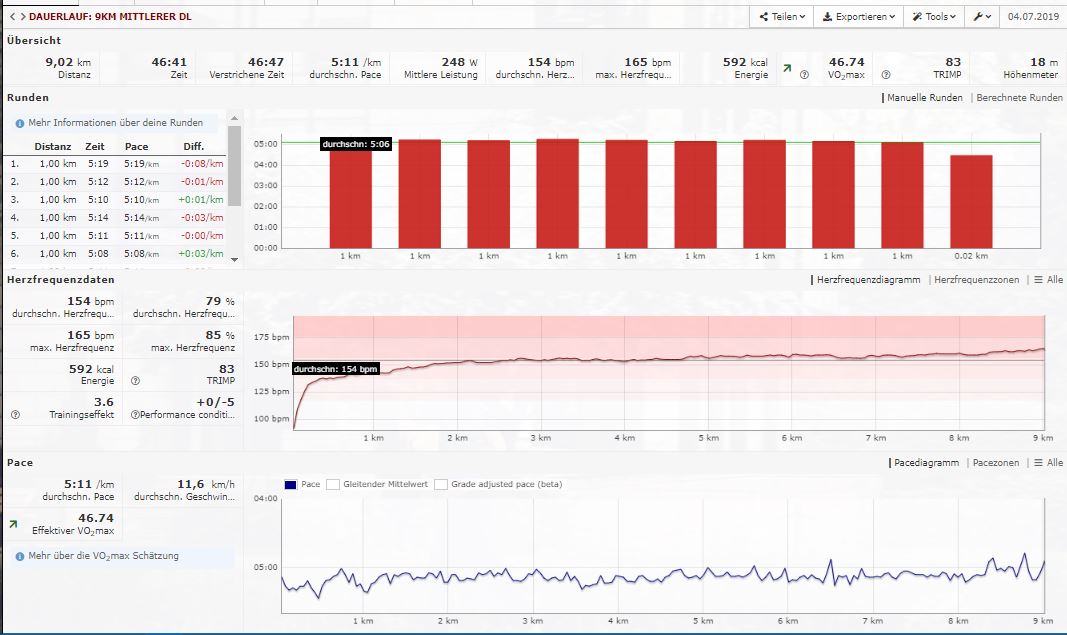
Task: Open the Teilen dropdown
Action: point(781,17)
